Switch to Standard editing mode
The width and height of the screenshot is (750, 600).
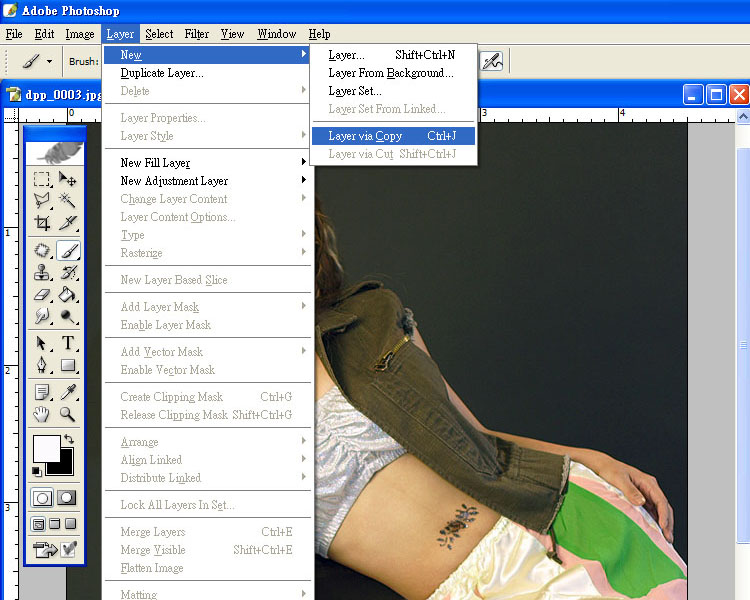click(43, 497)
